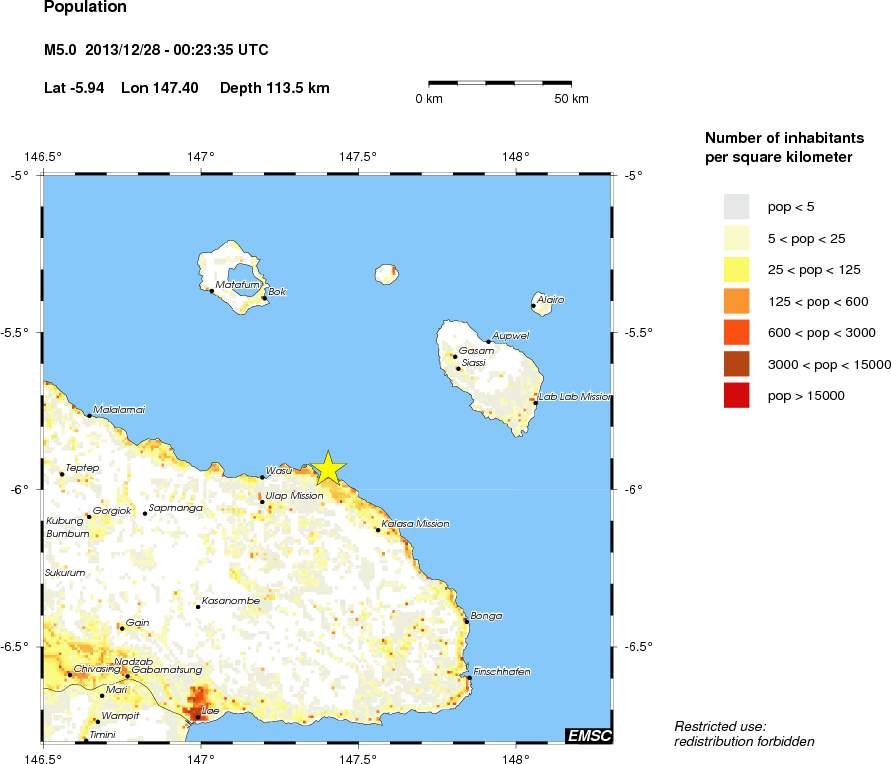Click the kilometer scale bar
The height and width of the screenshot is (764, 891).
(499, 82)
